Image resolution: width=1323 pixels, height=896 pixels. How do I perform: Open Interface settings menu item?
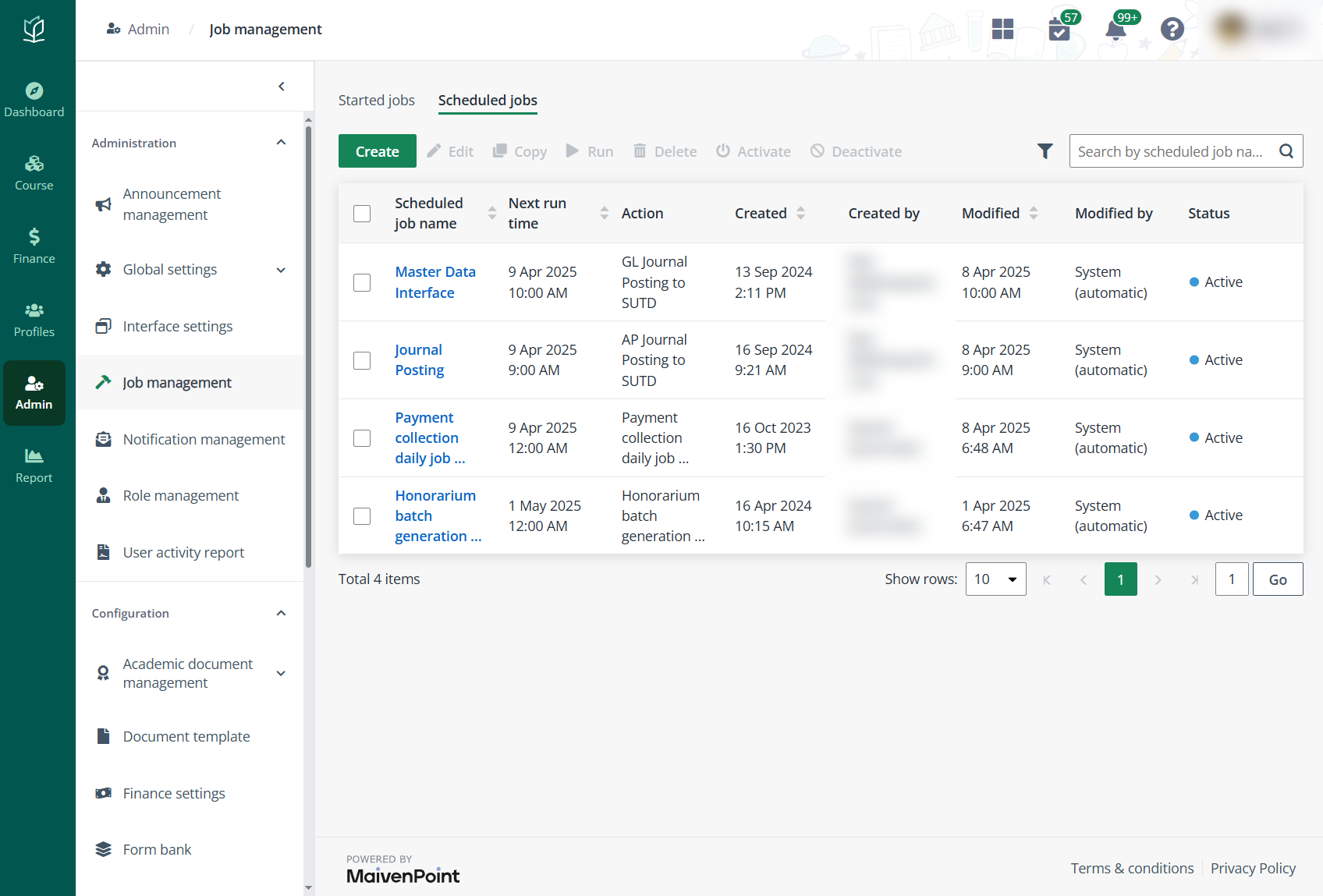(190, 326)
